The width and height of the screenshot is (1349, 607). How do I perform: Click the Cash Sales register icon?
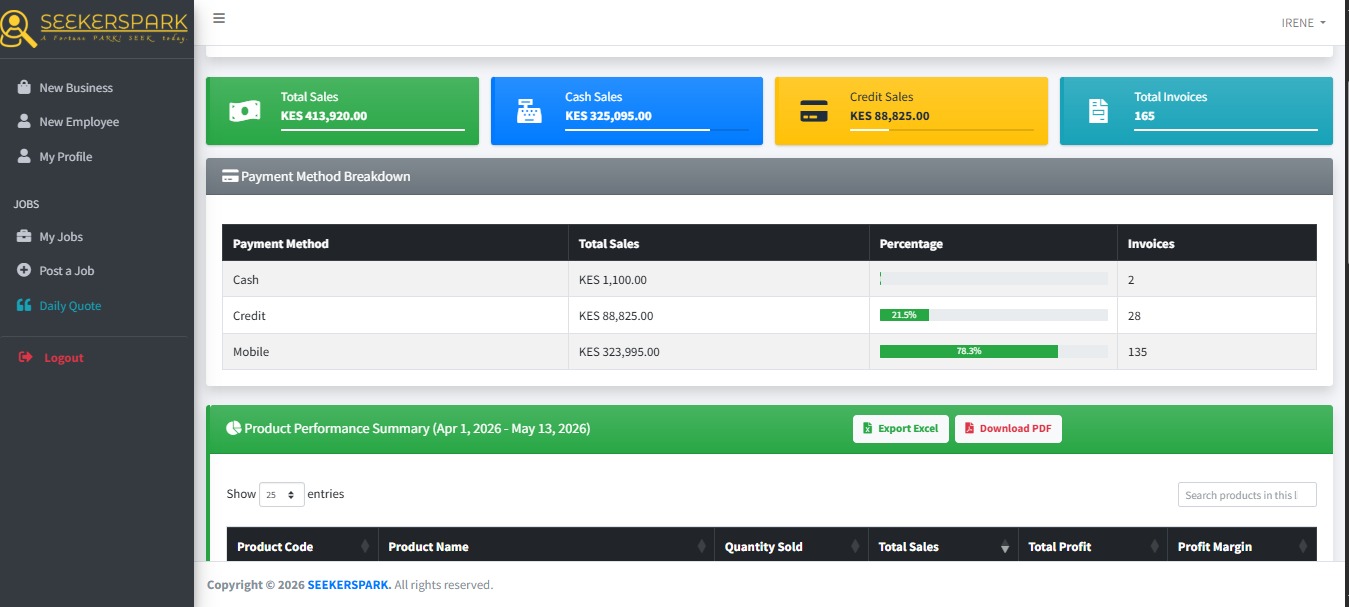click(529, 112)
